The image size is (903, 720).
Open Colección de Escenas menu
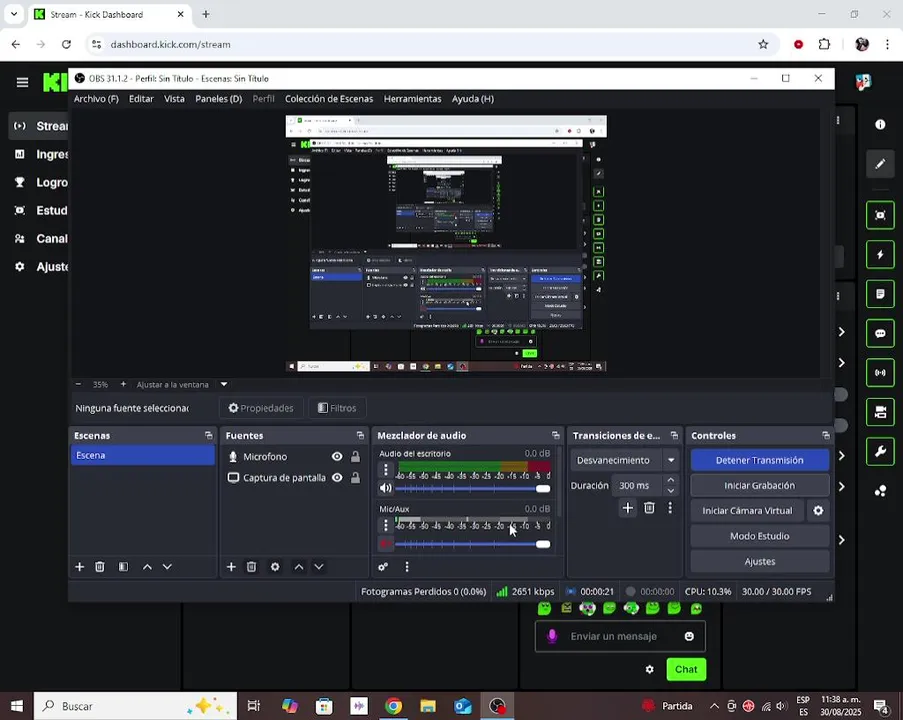pos(329,98)
